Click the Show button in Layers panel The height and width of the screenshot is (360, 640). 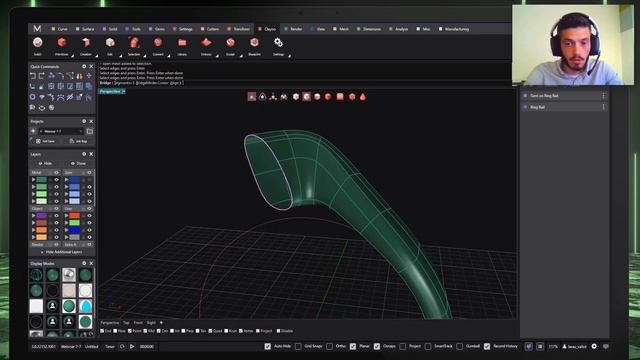coord(78,164)
